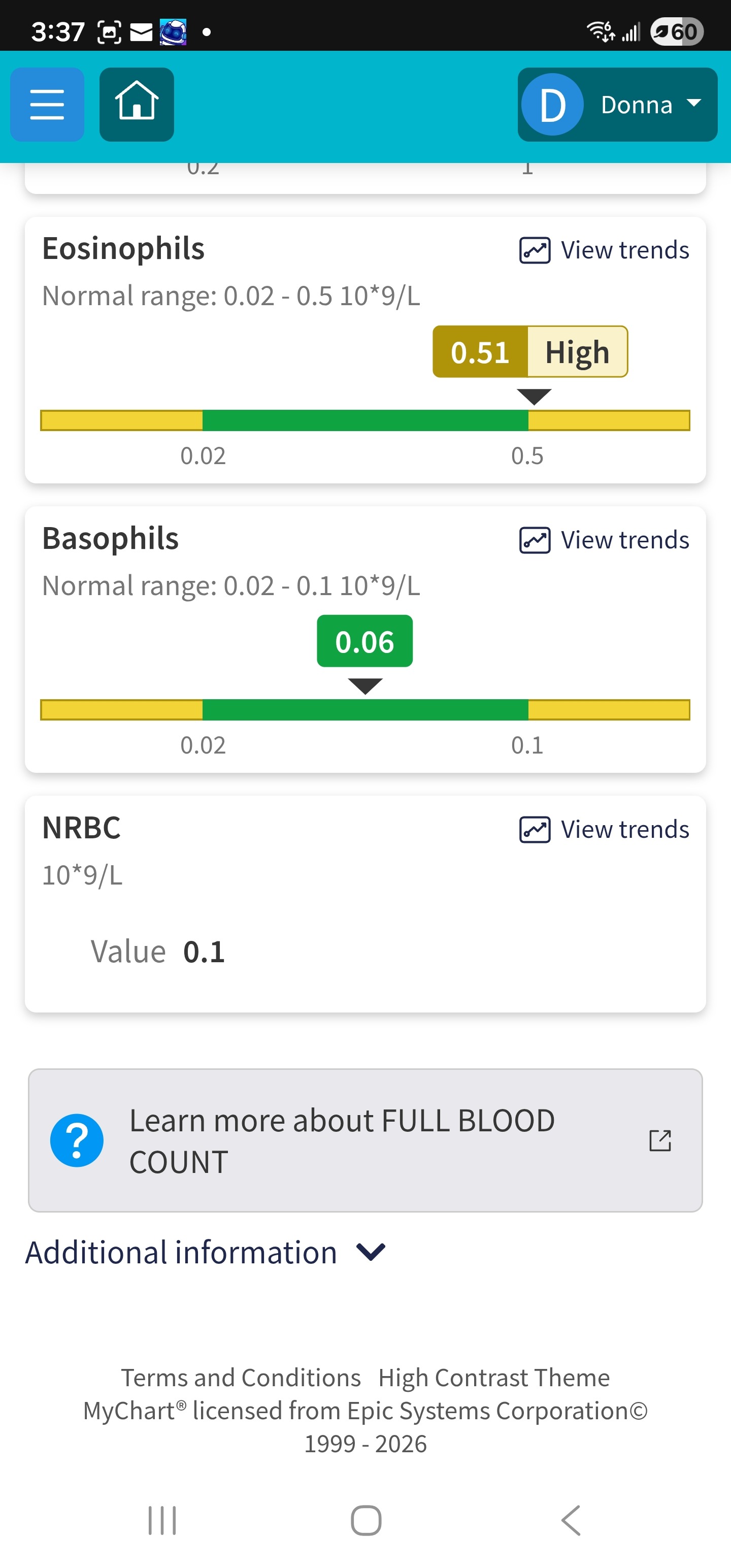Click the Donna profile avatar circle
This screenshot has width=731, height=1568.
pyautogui.click(x=553, y=105)
